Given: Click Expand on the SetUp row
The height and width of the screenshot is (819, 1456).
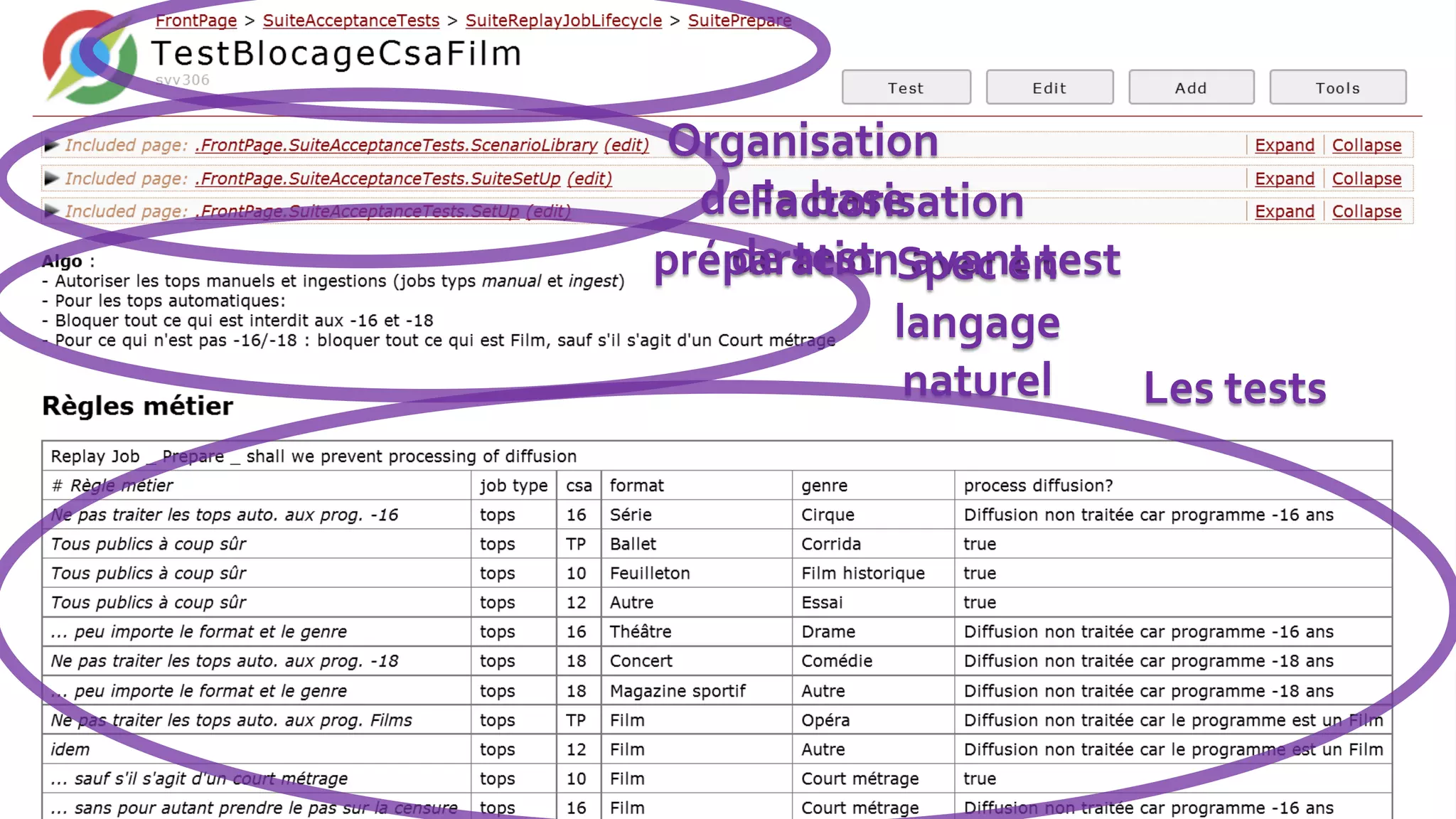Looking at the screenshot, I should pos(1285,211).
